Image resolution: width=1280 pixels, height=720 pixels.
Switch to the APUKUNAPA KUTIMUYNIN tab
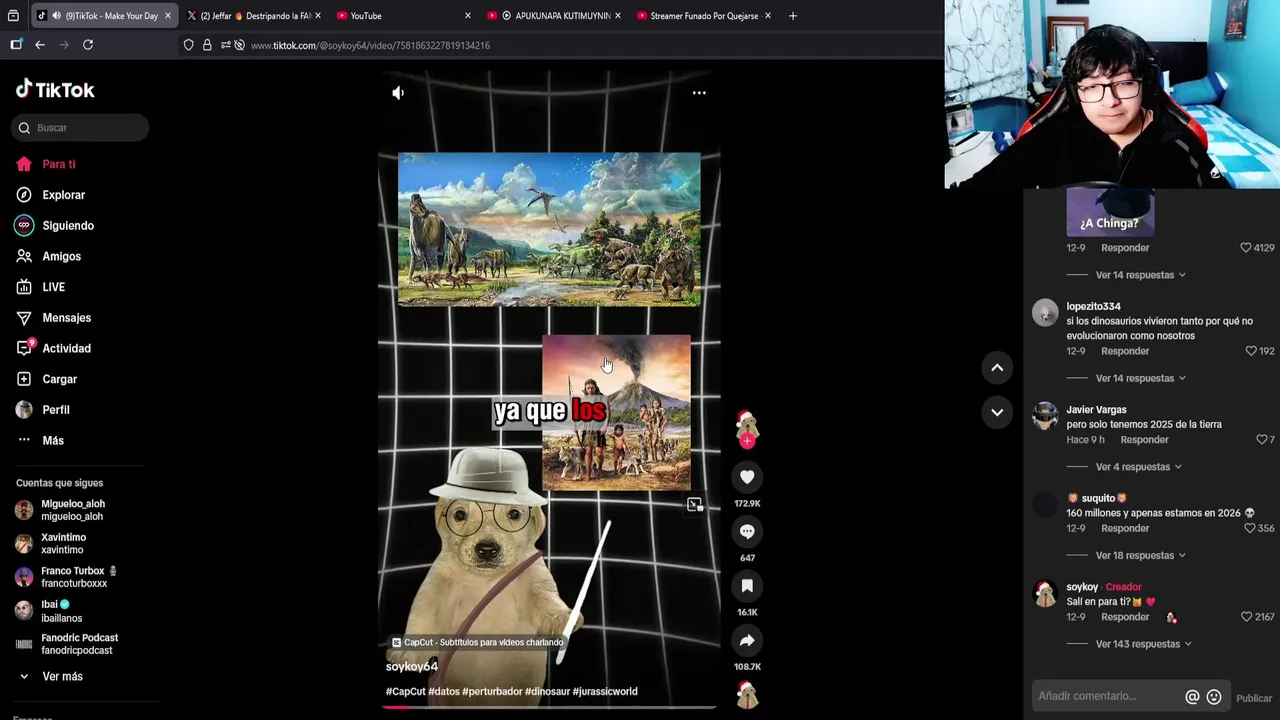coord(553,16)
